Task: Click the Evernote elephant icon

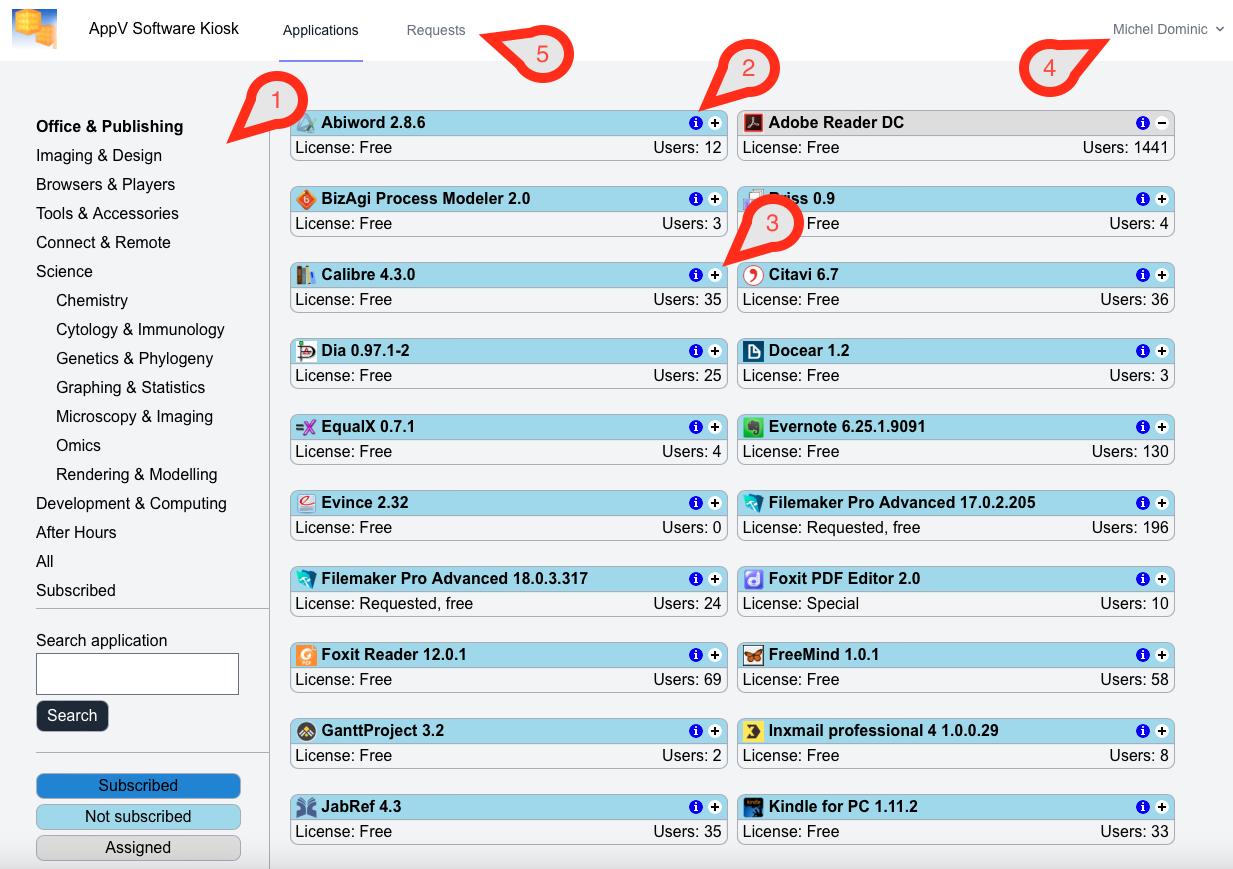Action: tap(753, 427)
